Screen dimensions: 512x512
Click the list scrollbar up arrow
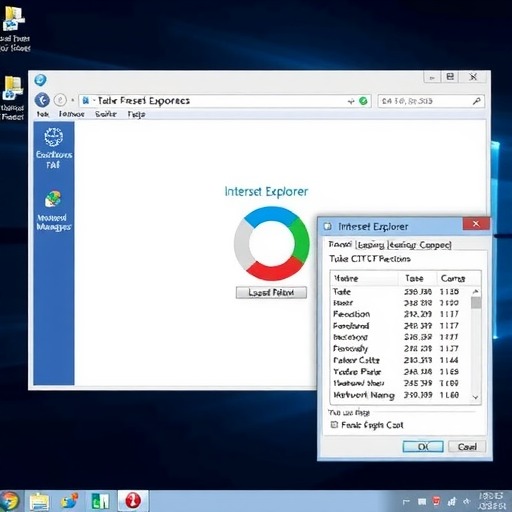point(476,292)
